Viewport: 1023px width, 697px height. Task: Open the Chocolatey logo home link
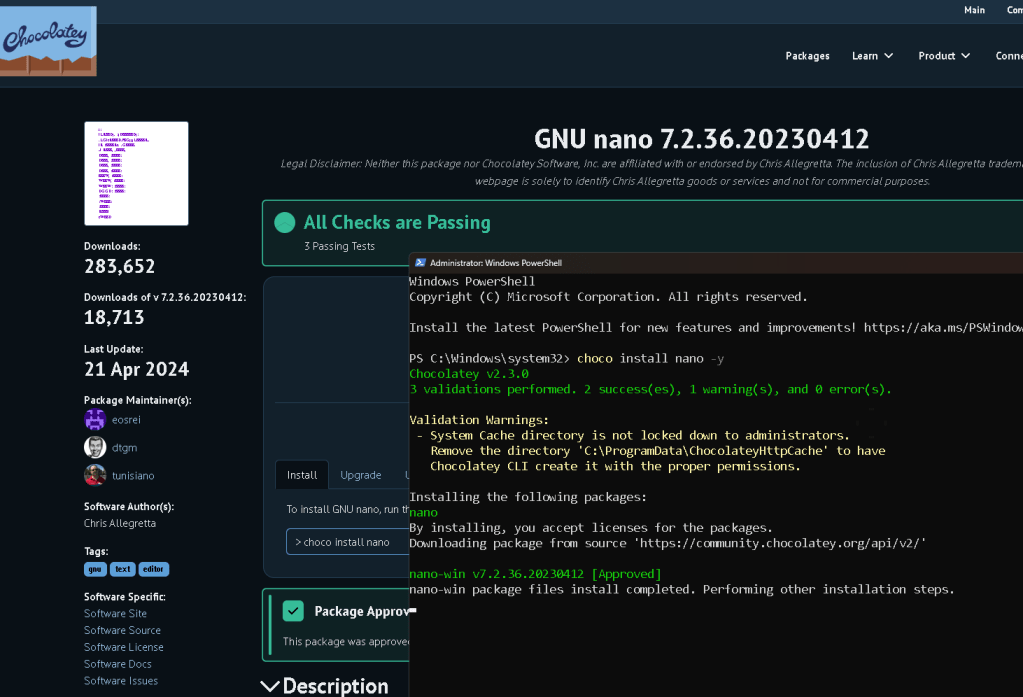click(48, 41)
